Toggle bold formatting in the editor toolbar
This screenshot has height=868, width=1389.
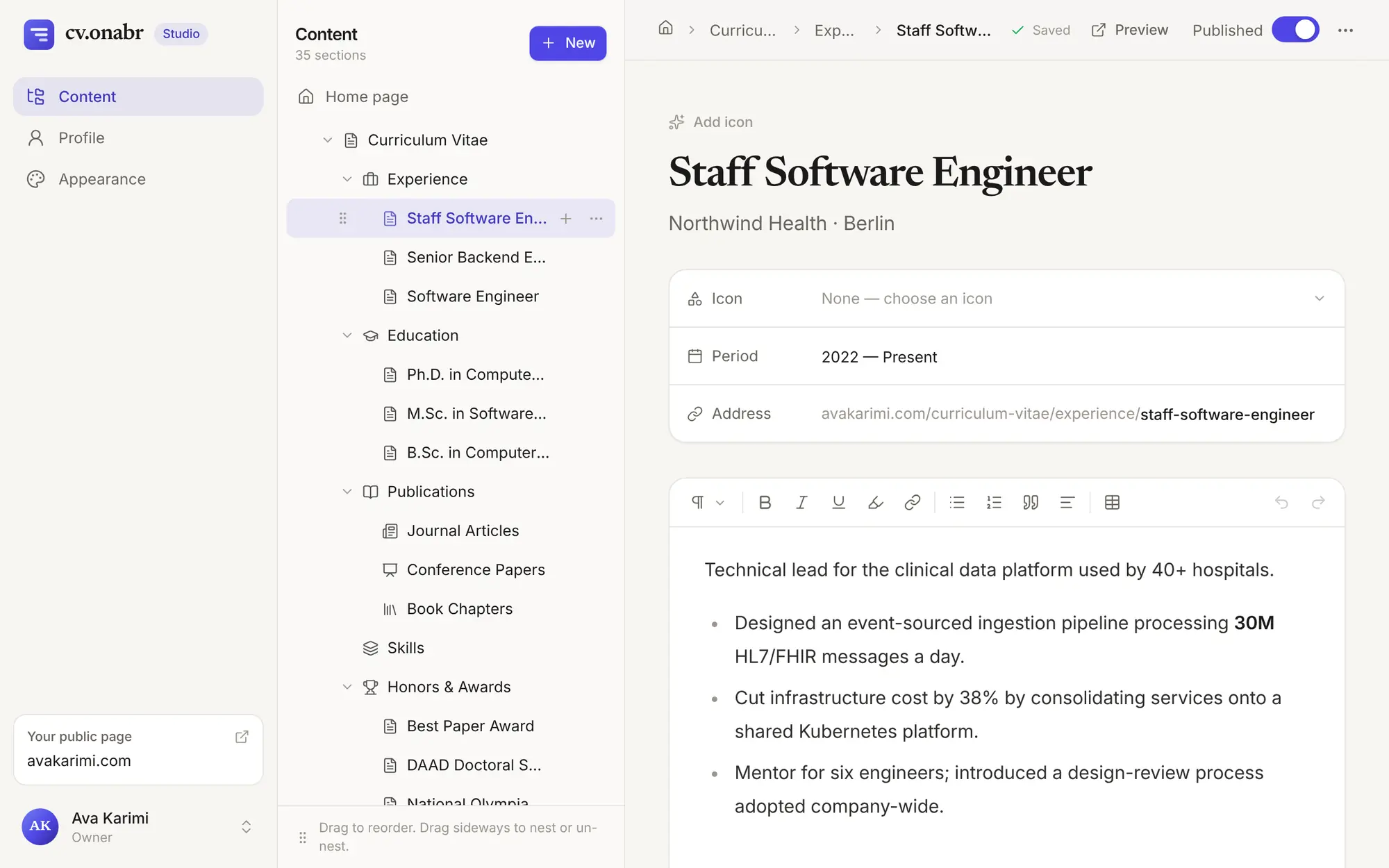(x=765, y=503)
